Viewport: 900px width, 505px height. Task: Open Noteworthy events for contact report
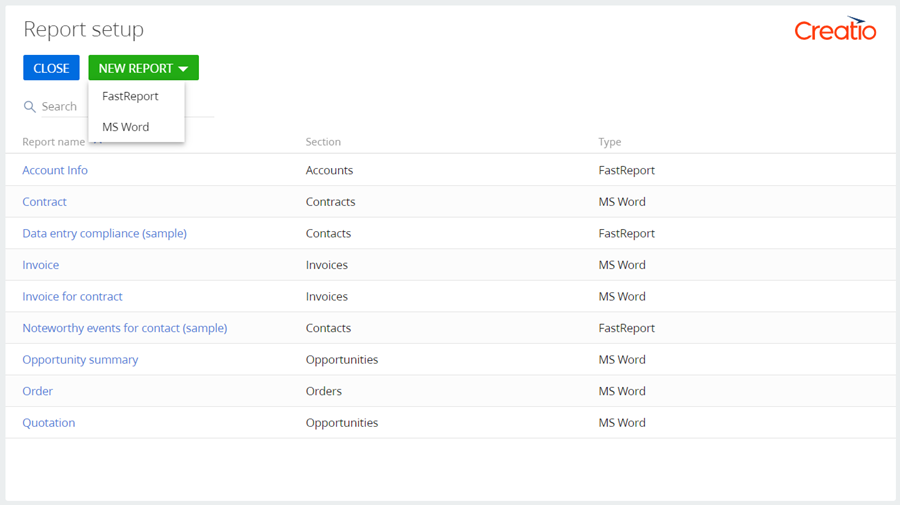(124, 328)
